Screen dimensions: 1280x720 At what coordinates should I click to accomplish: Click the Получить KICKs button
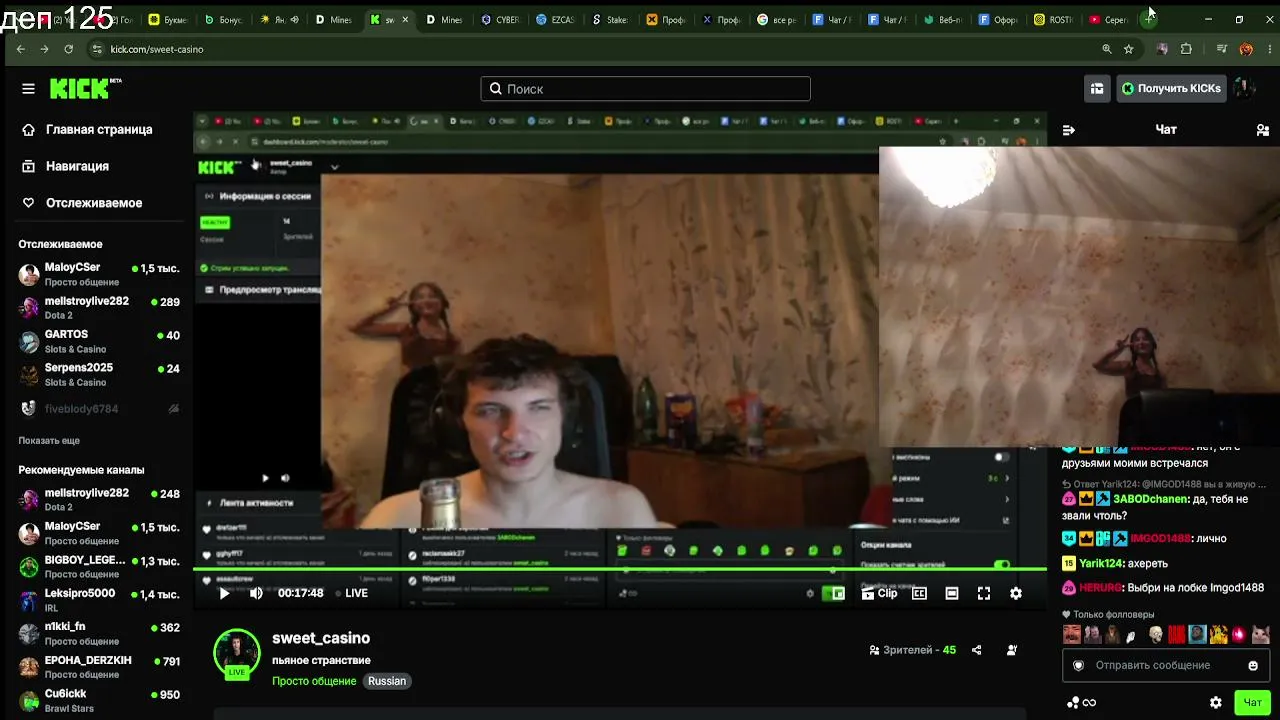(1171, 88)
